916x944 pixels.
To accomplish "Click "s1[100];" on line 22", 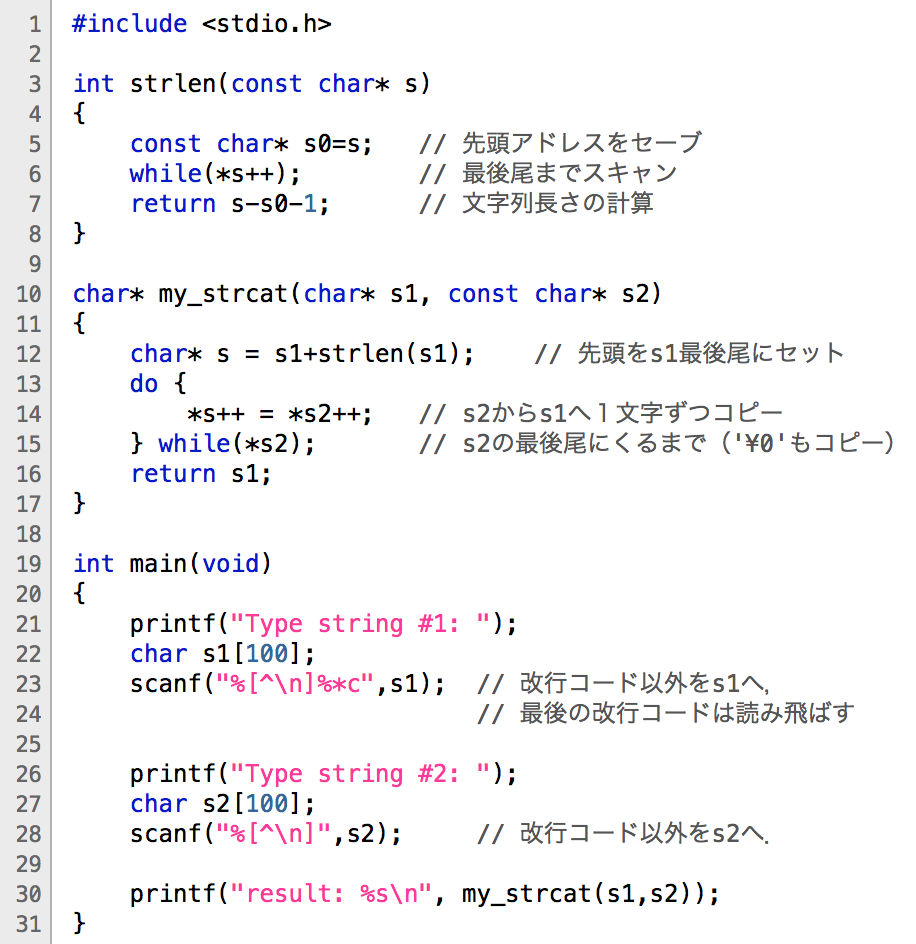I will pos(258,654).
